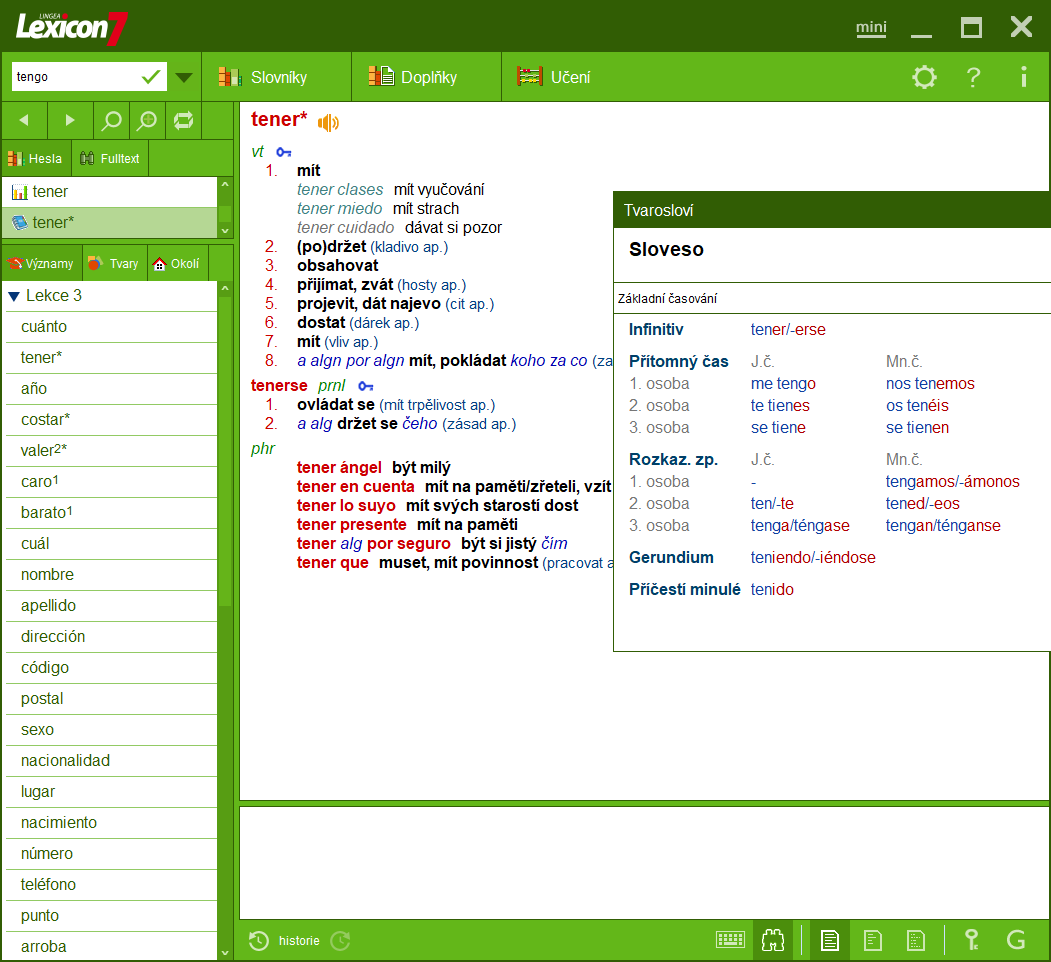Screen dimensions: 1051x962
Task: Click the history clock icon
Action: click(x=259, y=941)
